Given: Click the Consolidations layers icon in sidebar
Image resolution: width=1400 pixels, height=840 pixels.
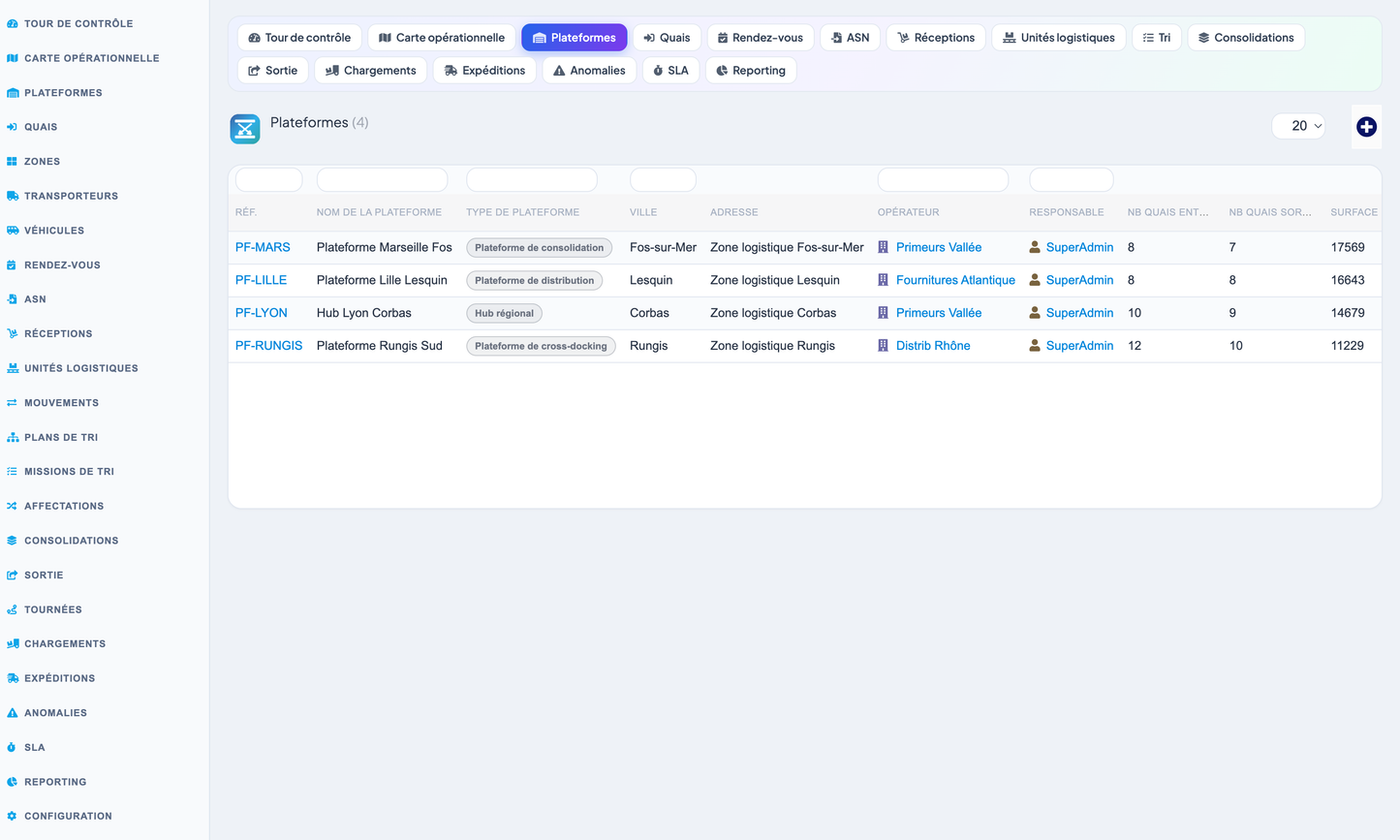Looking at the screenshot, I should coord(13,541).
